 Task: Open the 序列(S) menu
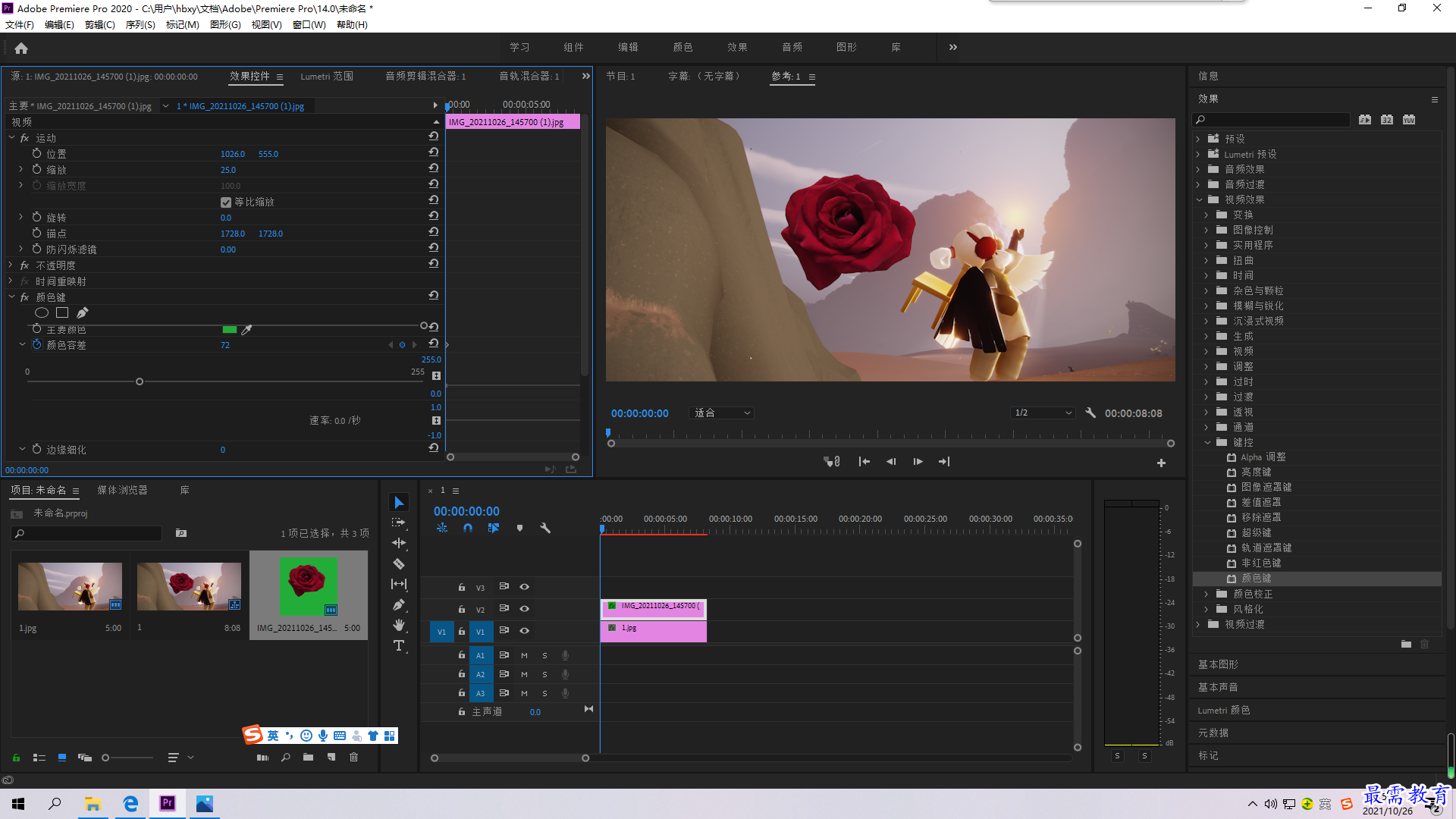point(140,25)
